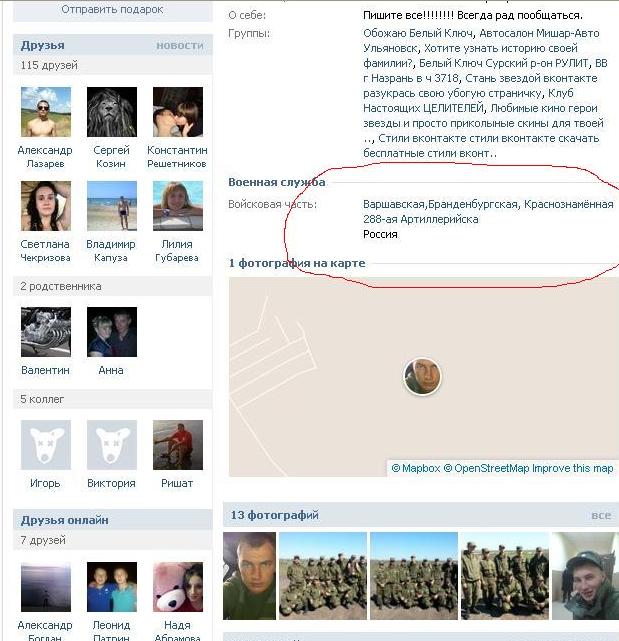619x641 pixels.
Task: Open Надя Абрамова's teddy bear avatar
Action: point(178,587)
